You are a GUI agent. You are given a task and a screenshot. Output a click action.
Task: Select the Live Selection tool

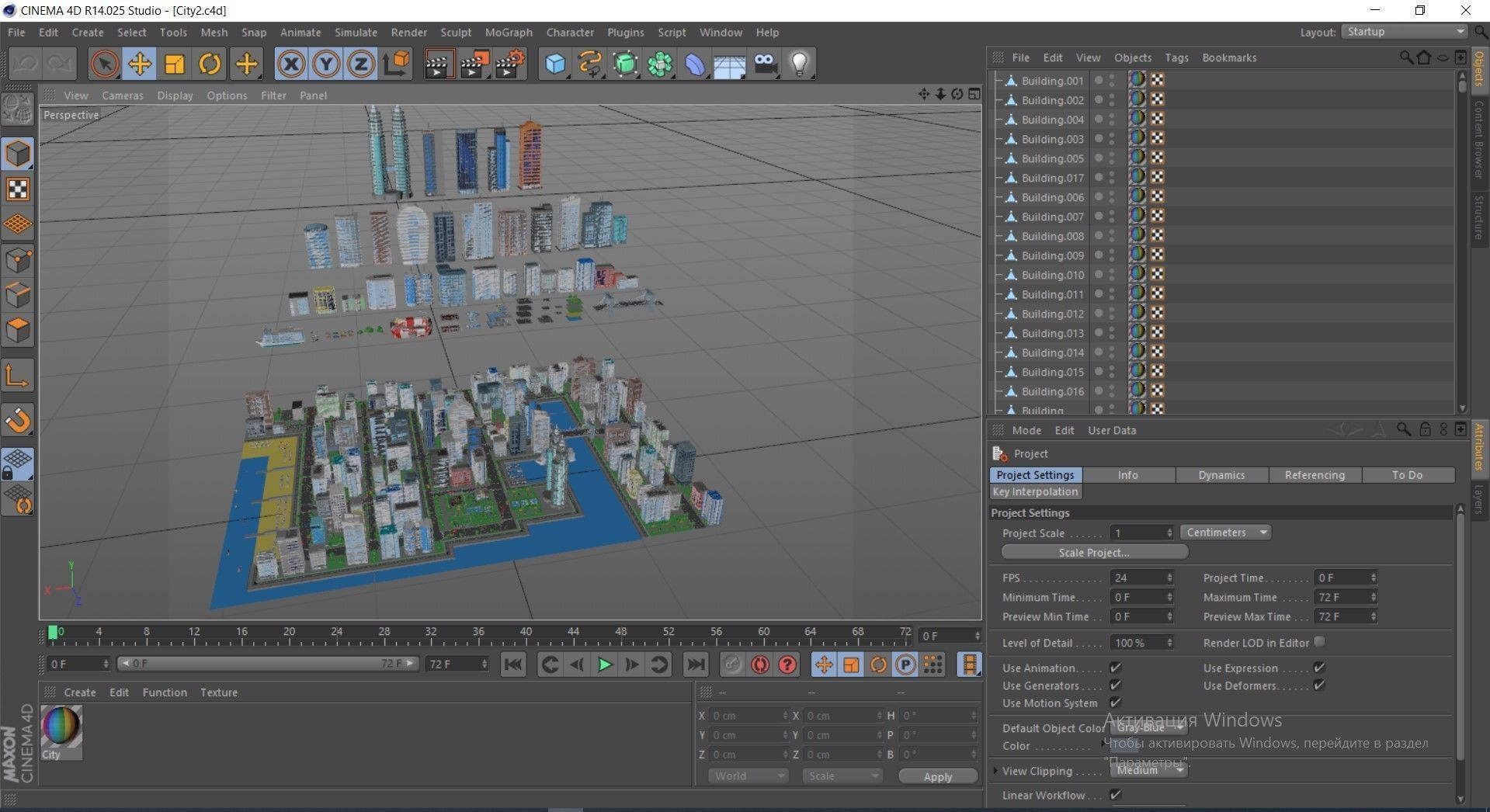point(103,64)
